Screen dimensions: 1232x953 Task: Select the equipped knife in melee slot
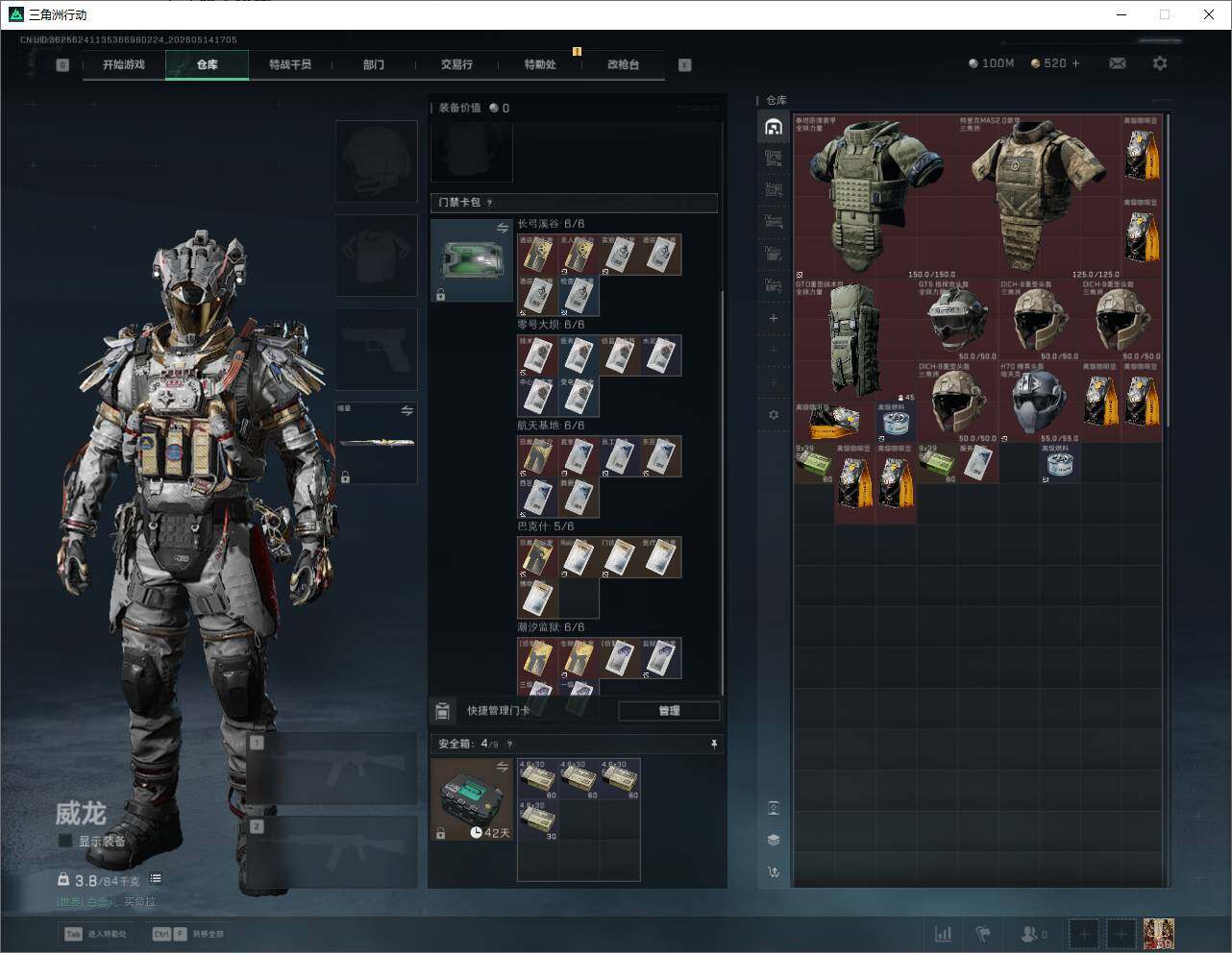pyautogui.click(x=377, y=443)
